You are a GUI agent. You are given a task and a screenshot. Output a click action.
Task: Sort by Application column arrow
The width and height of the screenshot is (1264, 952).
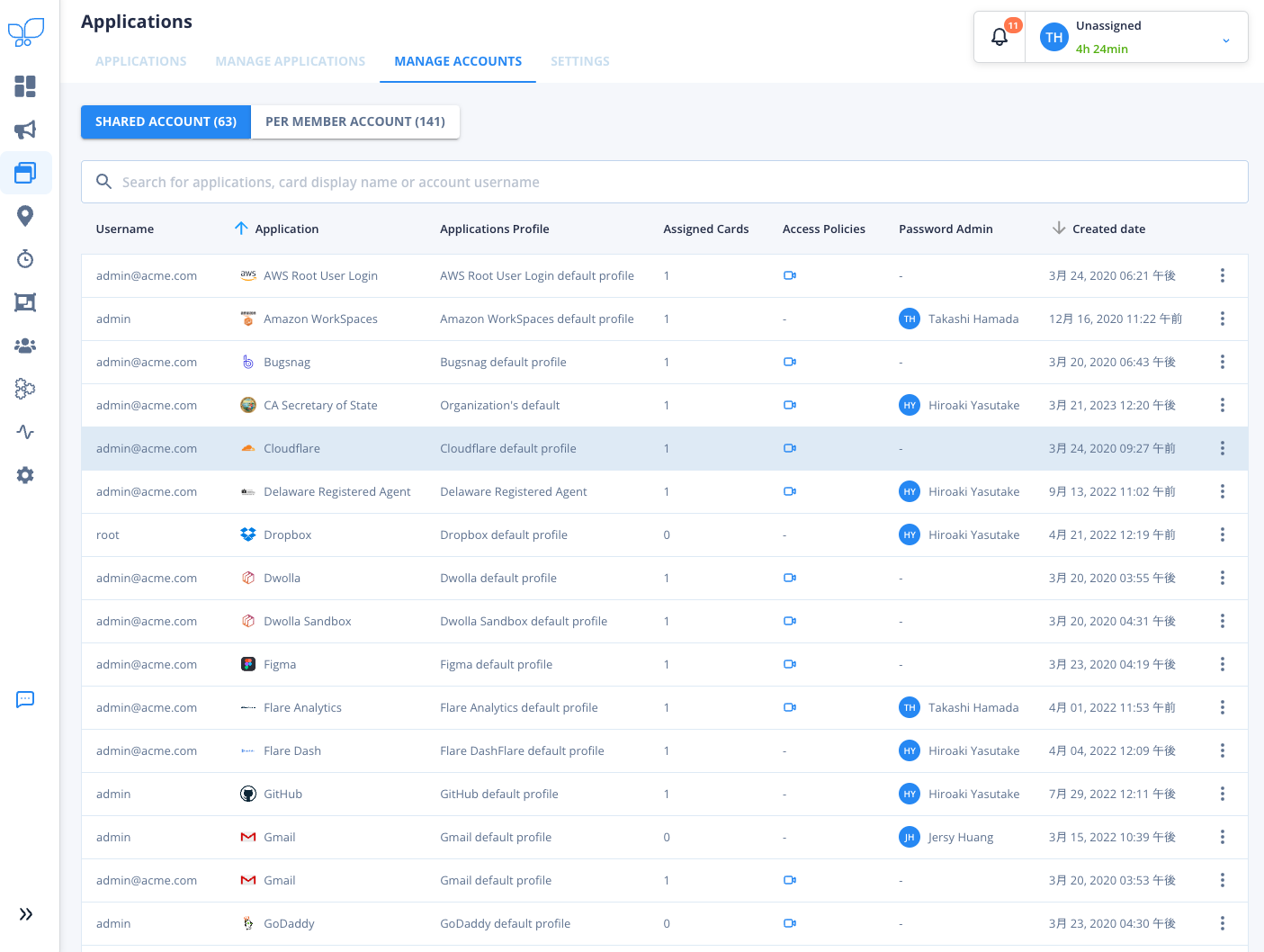click(x=241, y=229)
